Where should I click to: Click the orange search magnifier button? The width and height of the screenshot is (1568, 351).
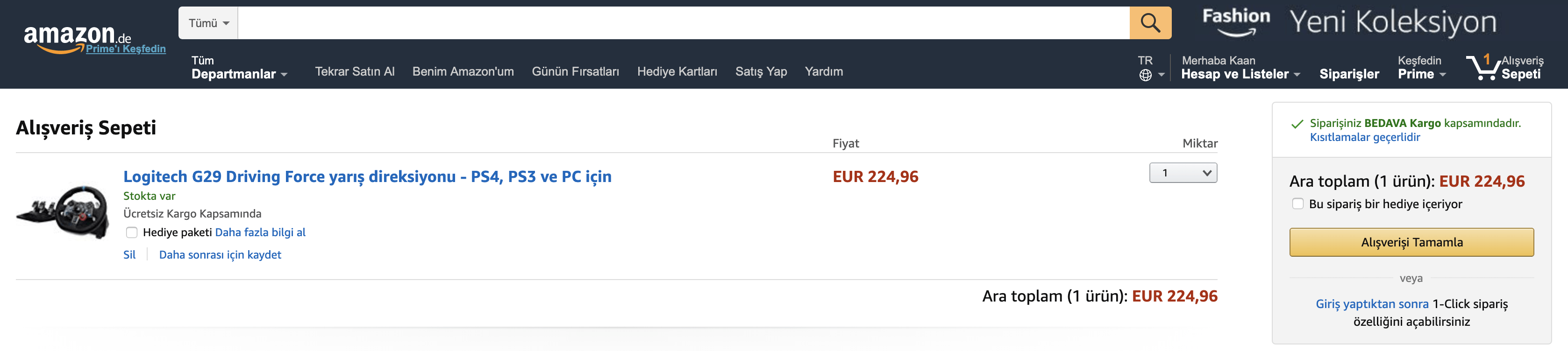[1149, 23]
